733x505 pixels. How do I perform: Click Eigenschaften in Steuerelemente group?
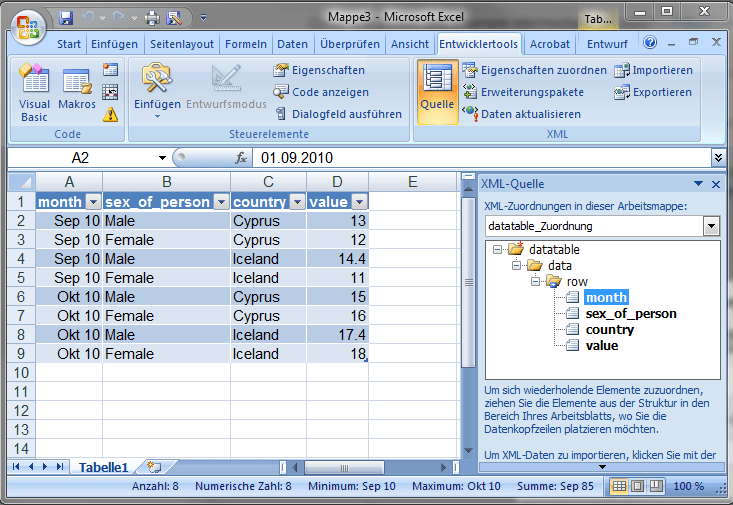point(319,70)
